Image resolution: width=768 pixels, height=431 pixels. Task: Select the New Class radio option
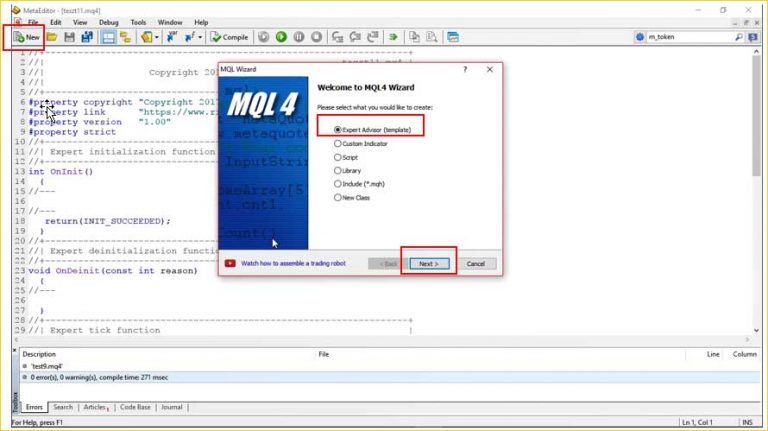(352, 197)
